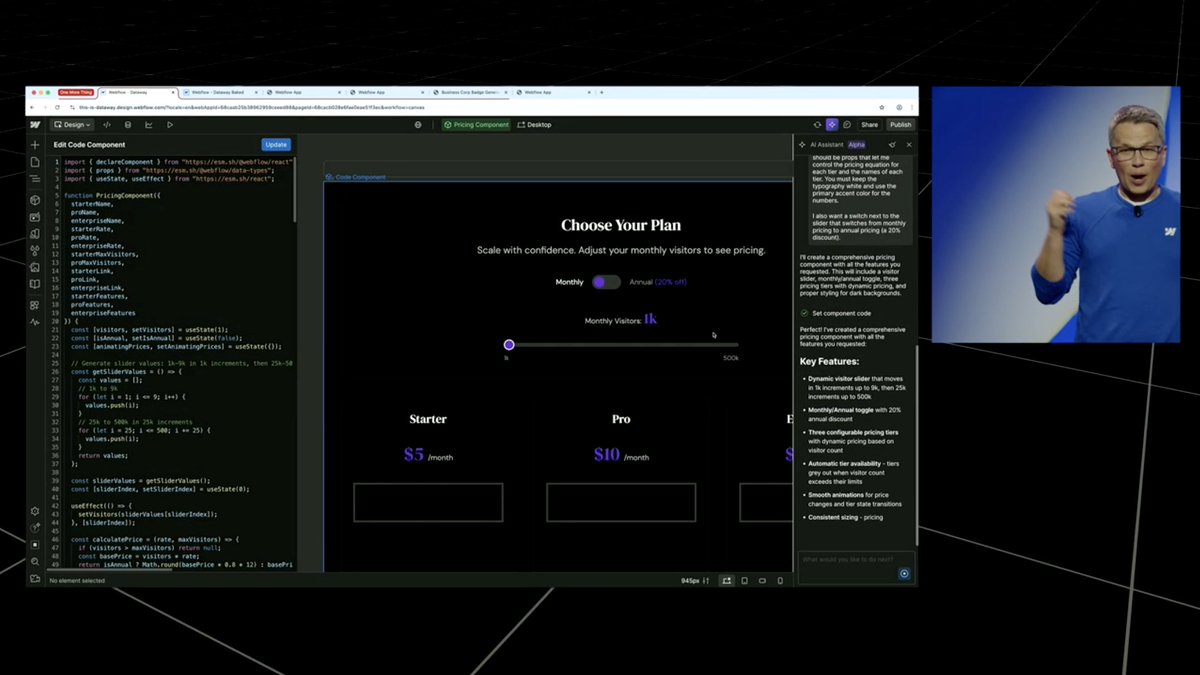The width and height of the screenshot is (1200, 675).
Task: Select the mobile portrait breakpoint icon
Action: pos(781,580)
